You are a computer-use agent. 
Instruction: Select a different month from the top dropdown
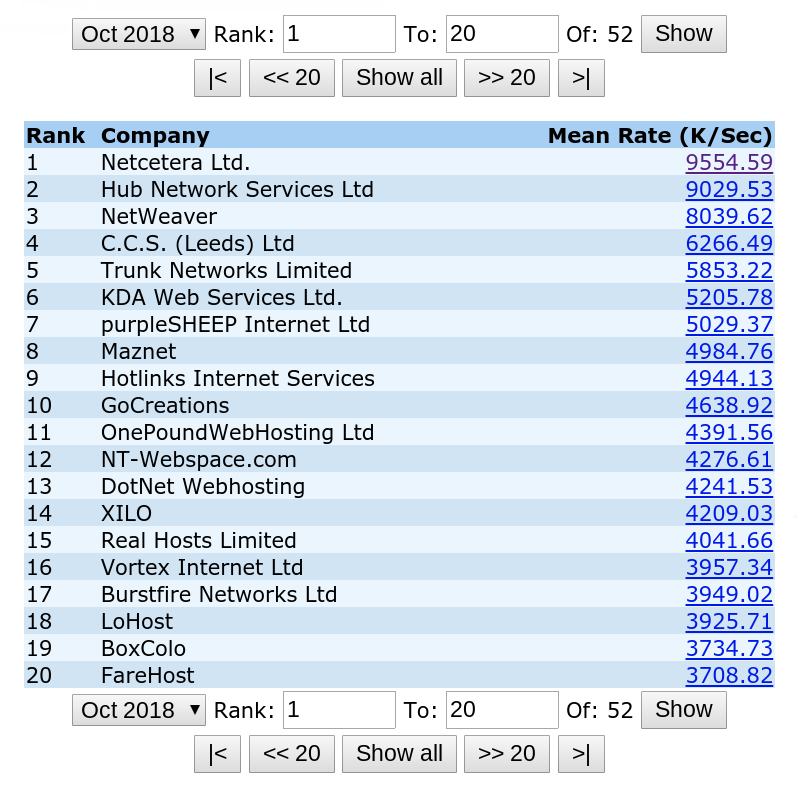(x=138, y=33)
